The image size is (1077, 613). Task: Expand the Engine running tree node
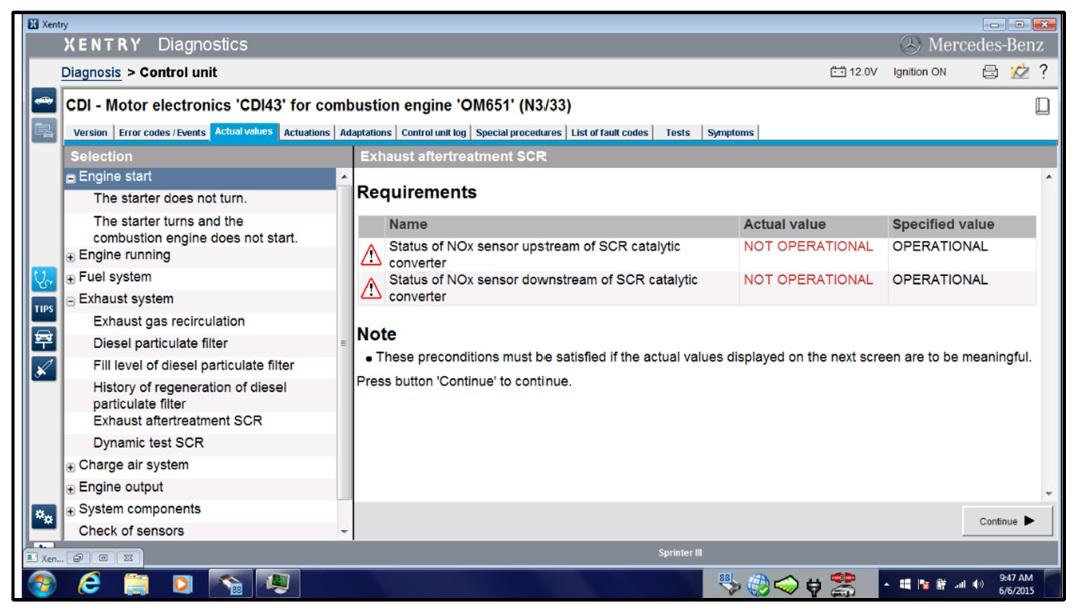click(x=70, y=257)
